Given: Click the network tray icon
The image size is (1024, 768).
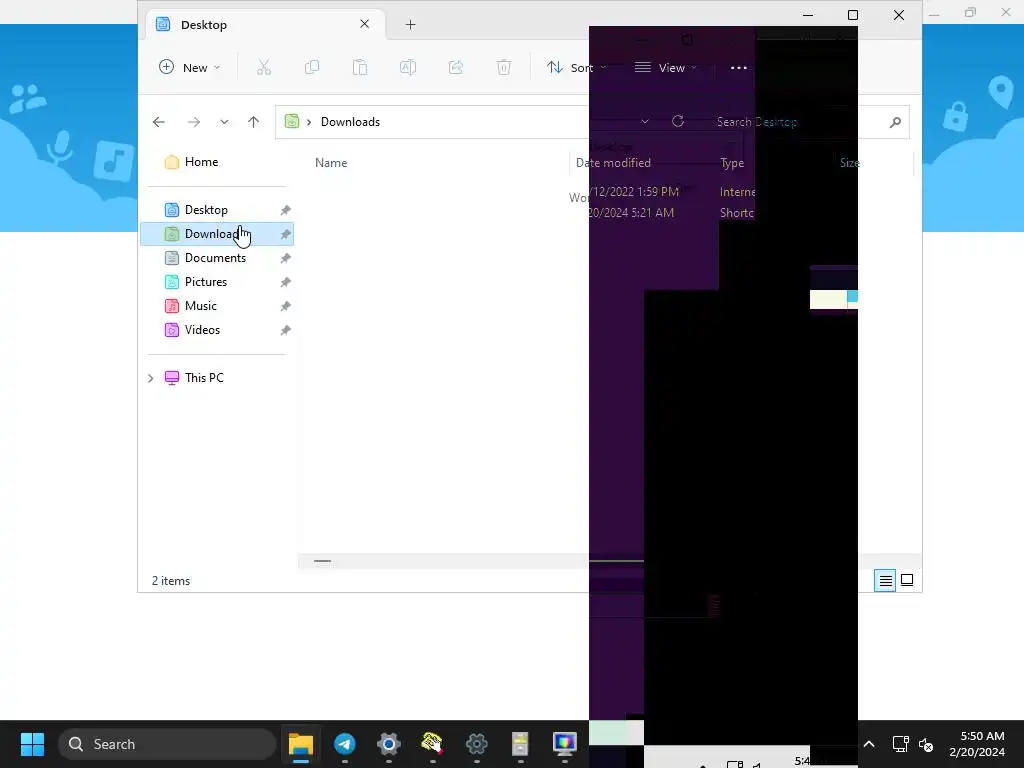Looking at the screenshot, I should click(x=901, y=744).
